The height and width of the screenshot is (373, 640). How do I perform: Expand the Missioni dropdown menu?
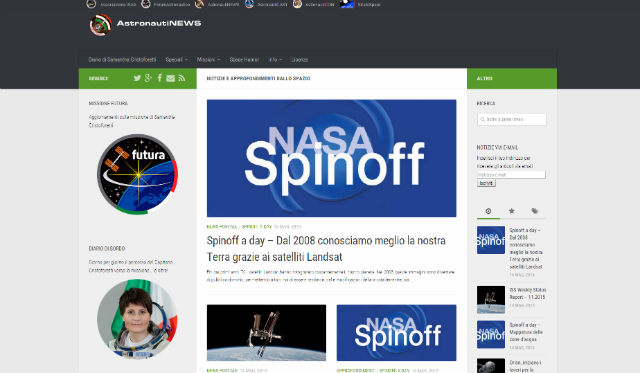coord(208,60)
